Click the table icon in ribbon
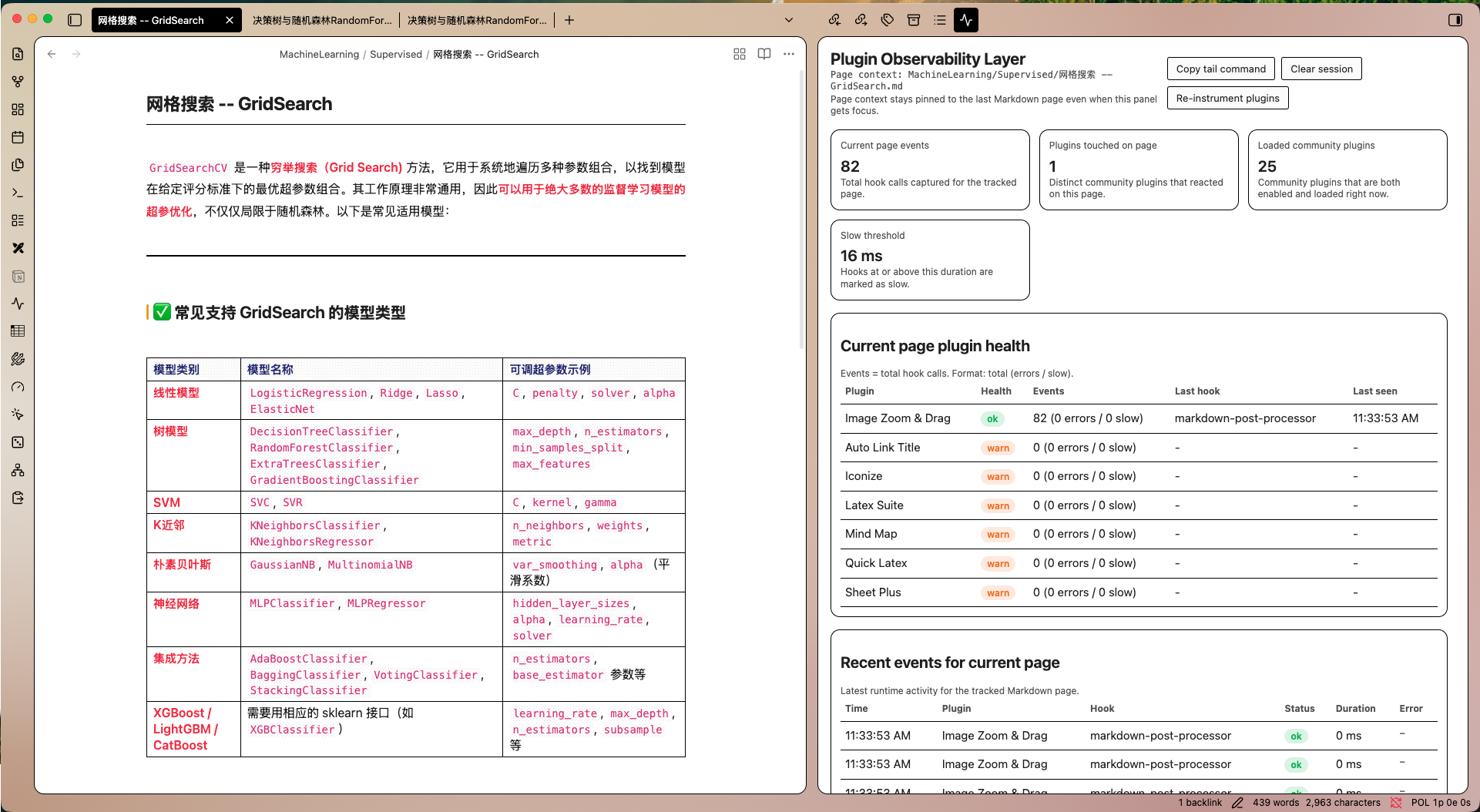Screen dimensions: 1480x812 [18, 331]
